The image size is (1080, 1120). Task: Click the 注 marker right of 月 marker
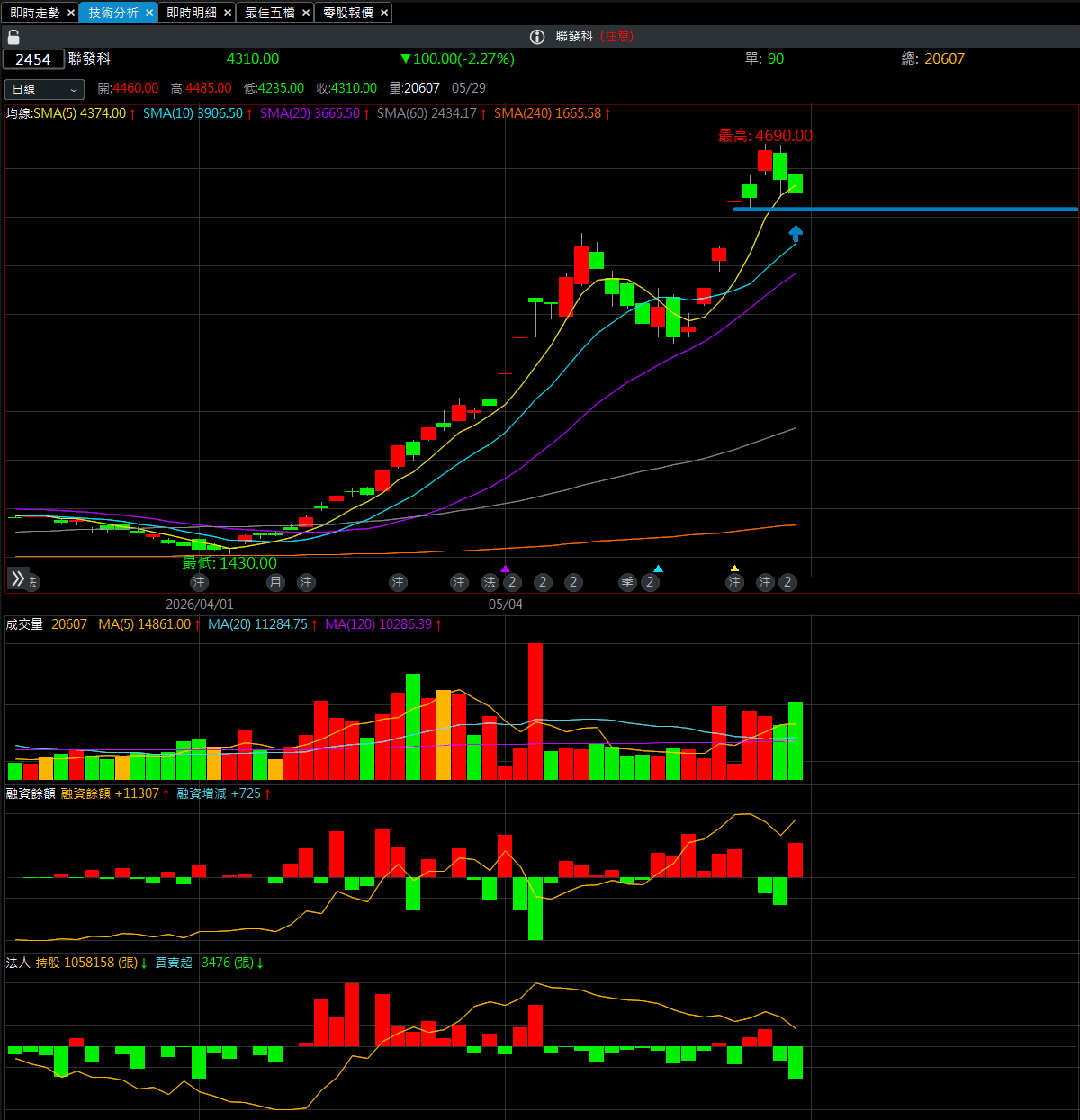coord(307,582)
